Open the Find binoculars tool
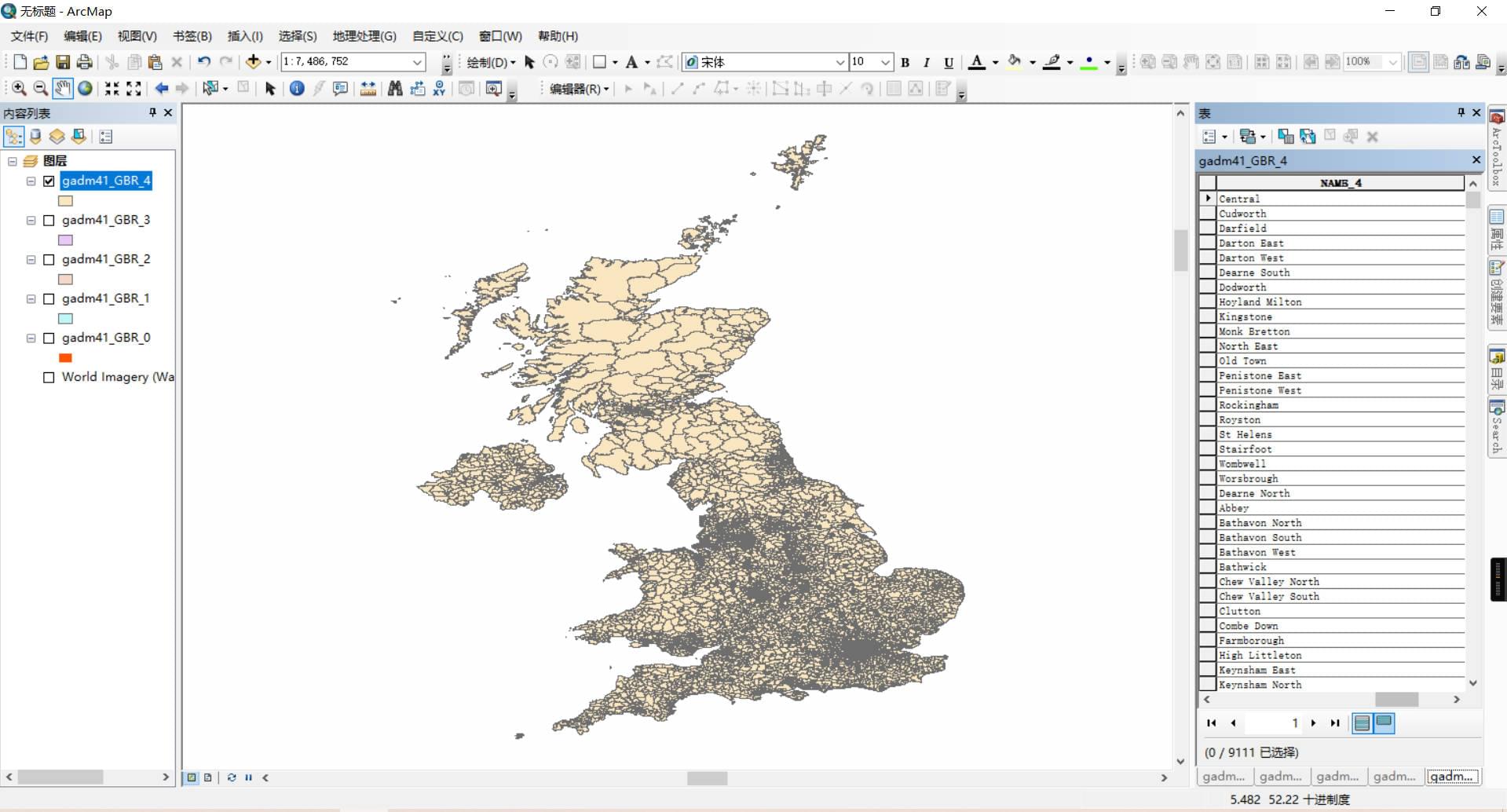 tap(395, 89)
